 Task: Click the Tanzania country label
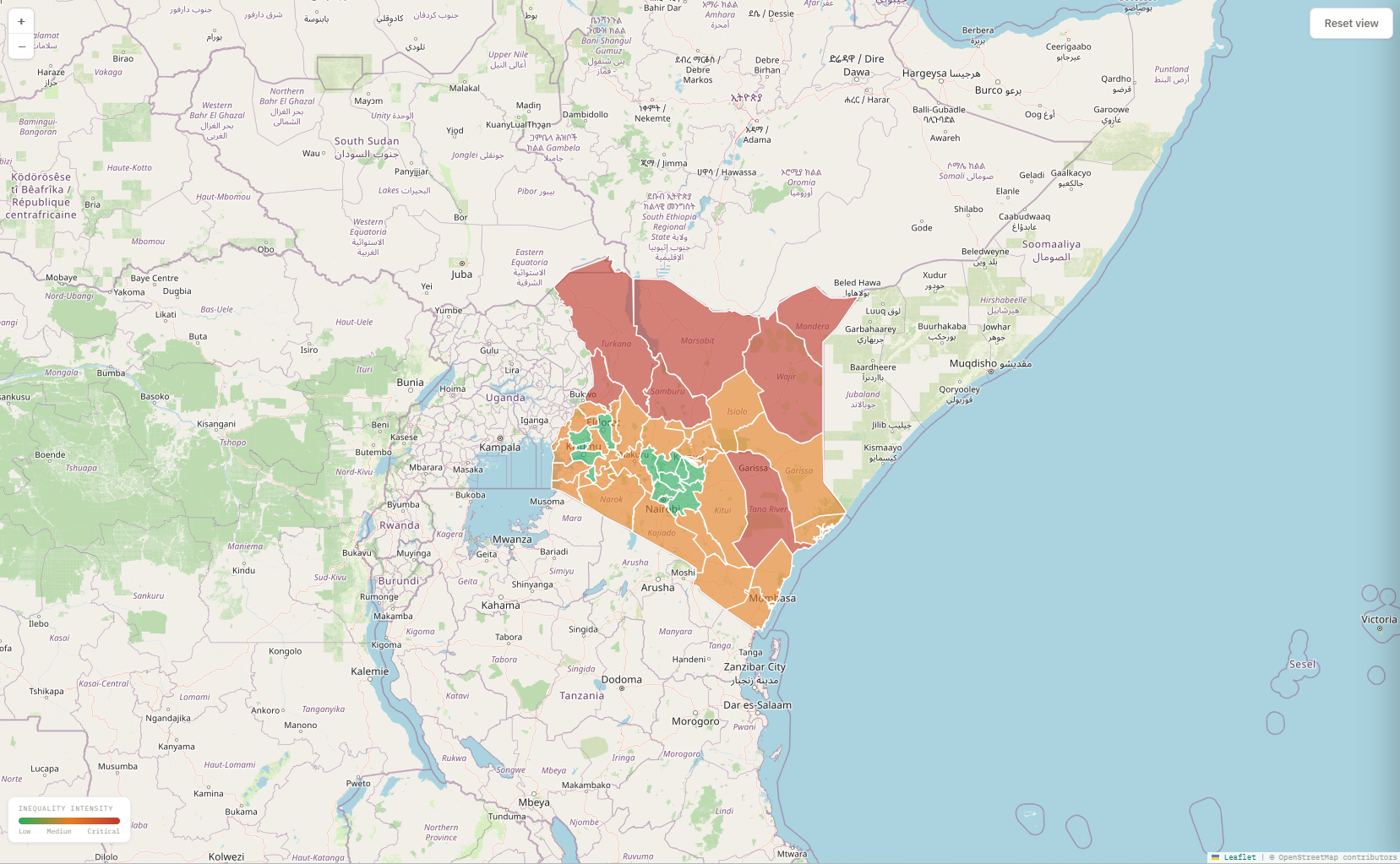(x=582, y=696)
